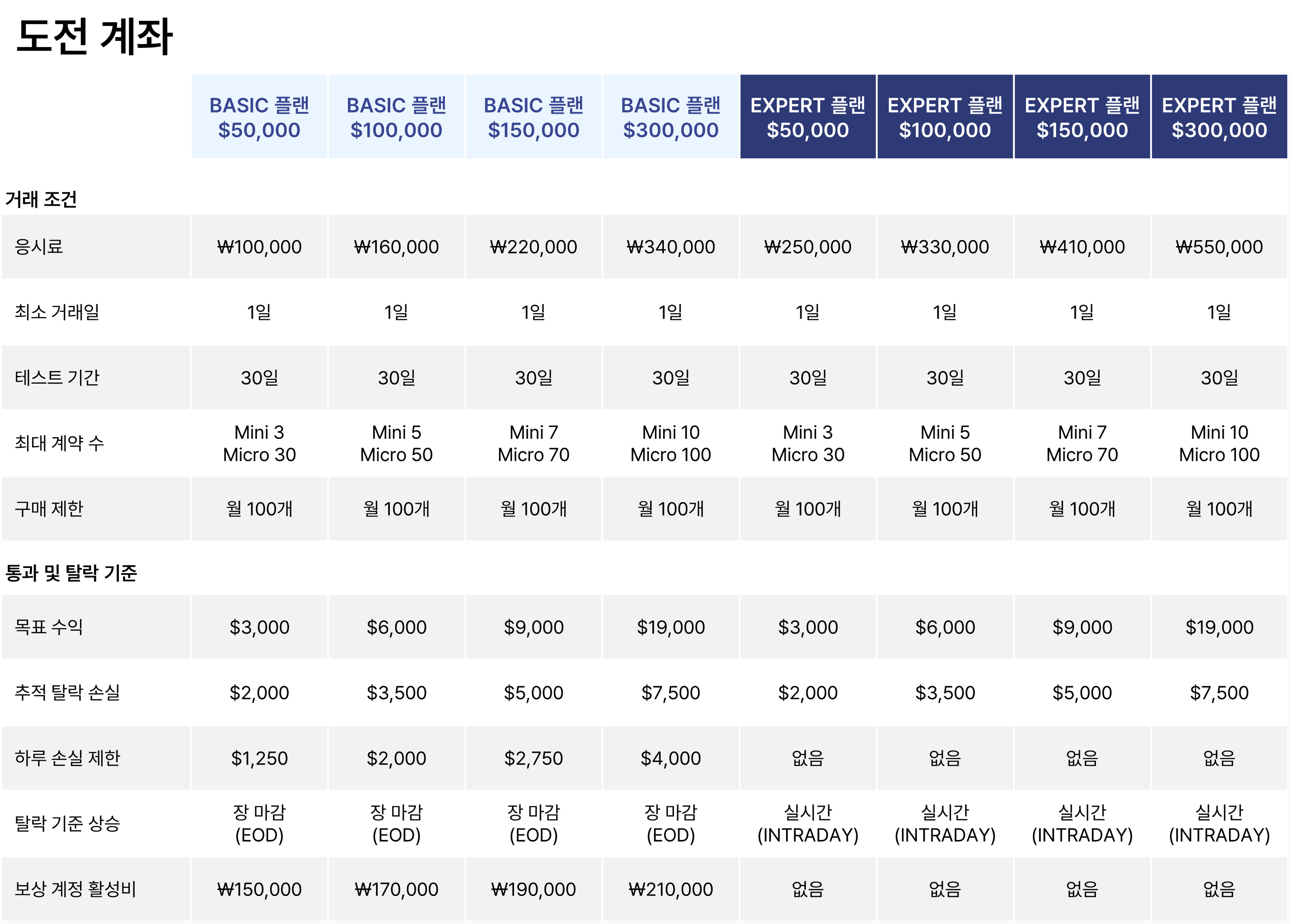Click the 보상 계정 활성비 row label
The height and width of the screenshot is (924, 1292).
(75, 889)
